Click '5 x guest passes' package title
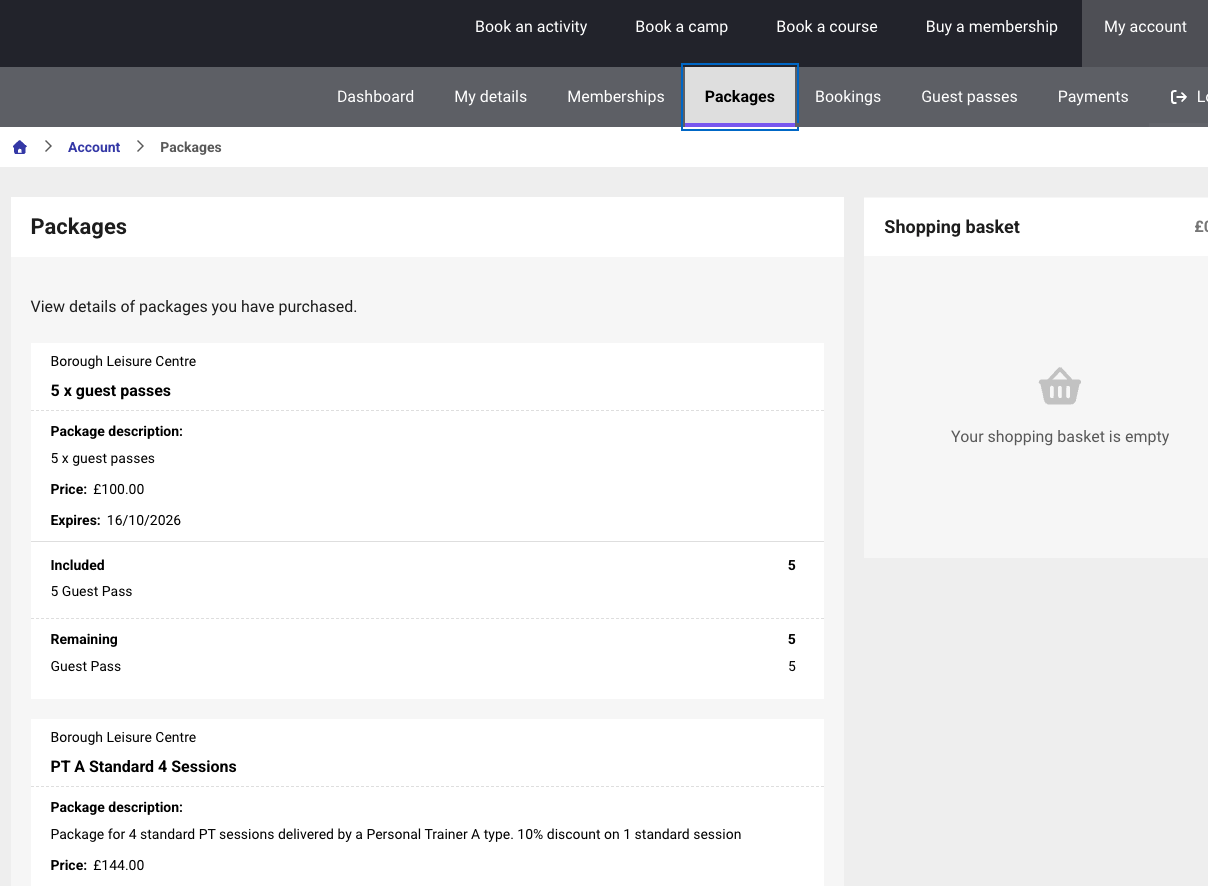 tap(111, 391)
